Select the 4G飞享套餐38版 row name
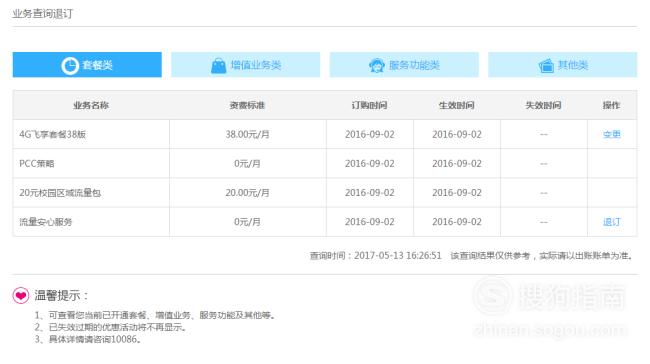Viewport: 650px width, 364px height. coord(53,134)
